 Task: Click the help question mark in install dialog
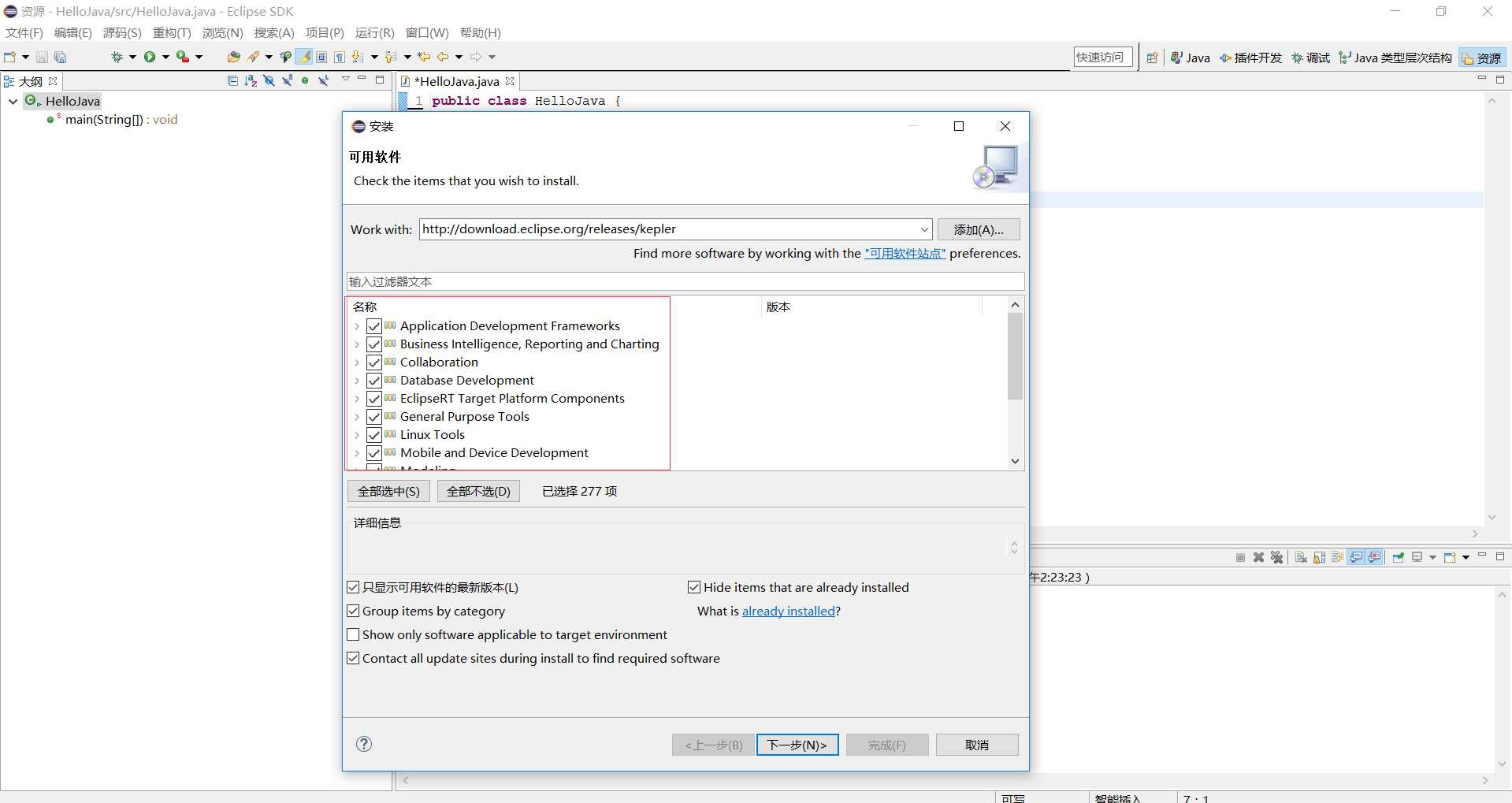364,744
